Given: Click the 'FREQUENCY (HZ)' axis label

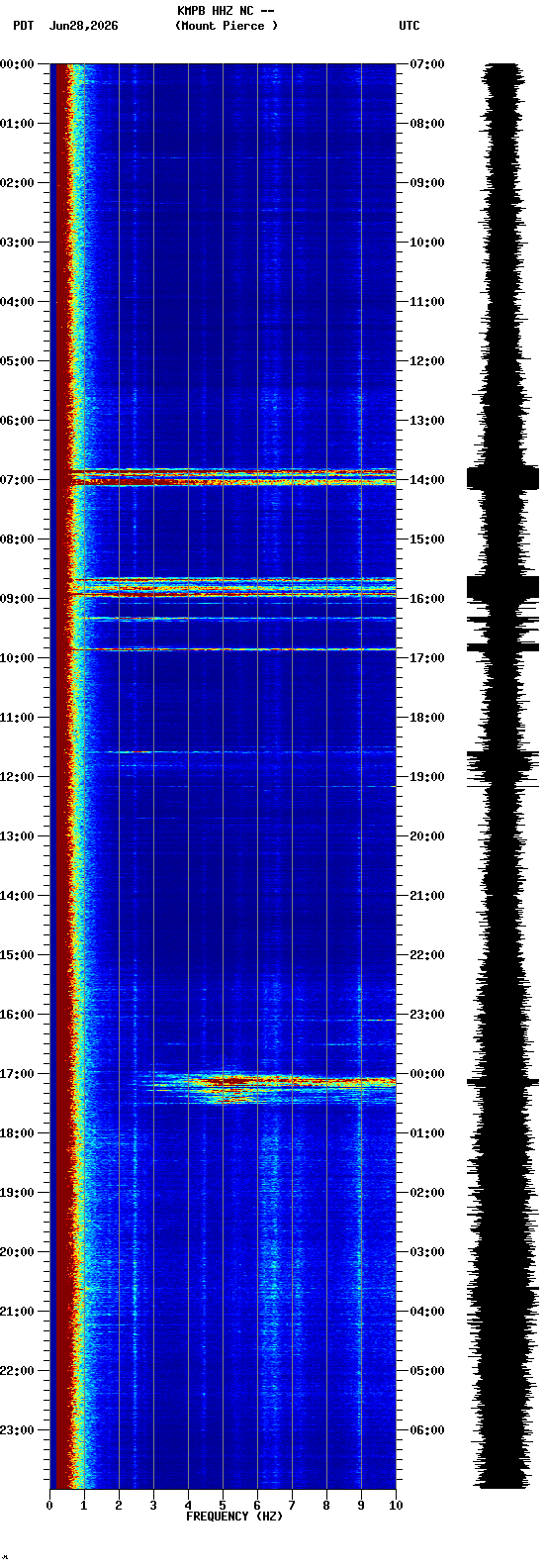Looking at the screenshot, I should coord(234,1517).
